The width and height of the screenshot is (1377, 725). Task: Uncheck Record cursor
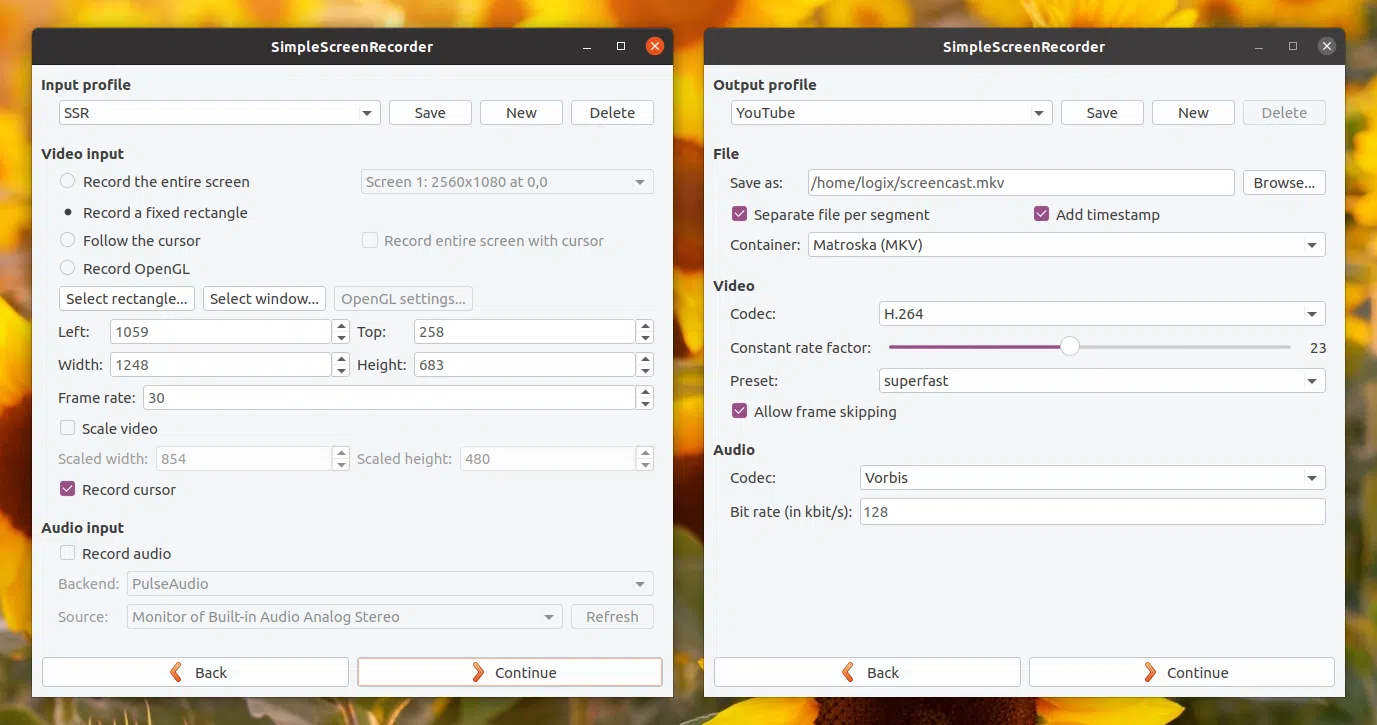coord(69,489)
